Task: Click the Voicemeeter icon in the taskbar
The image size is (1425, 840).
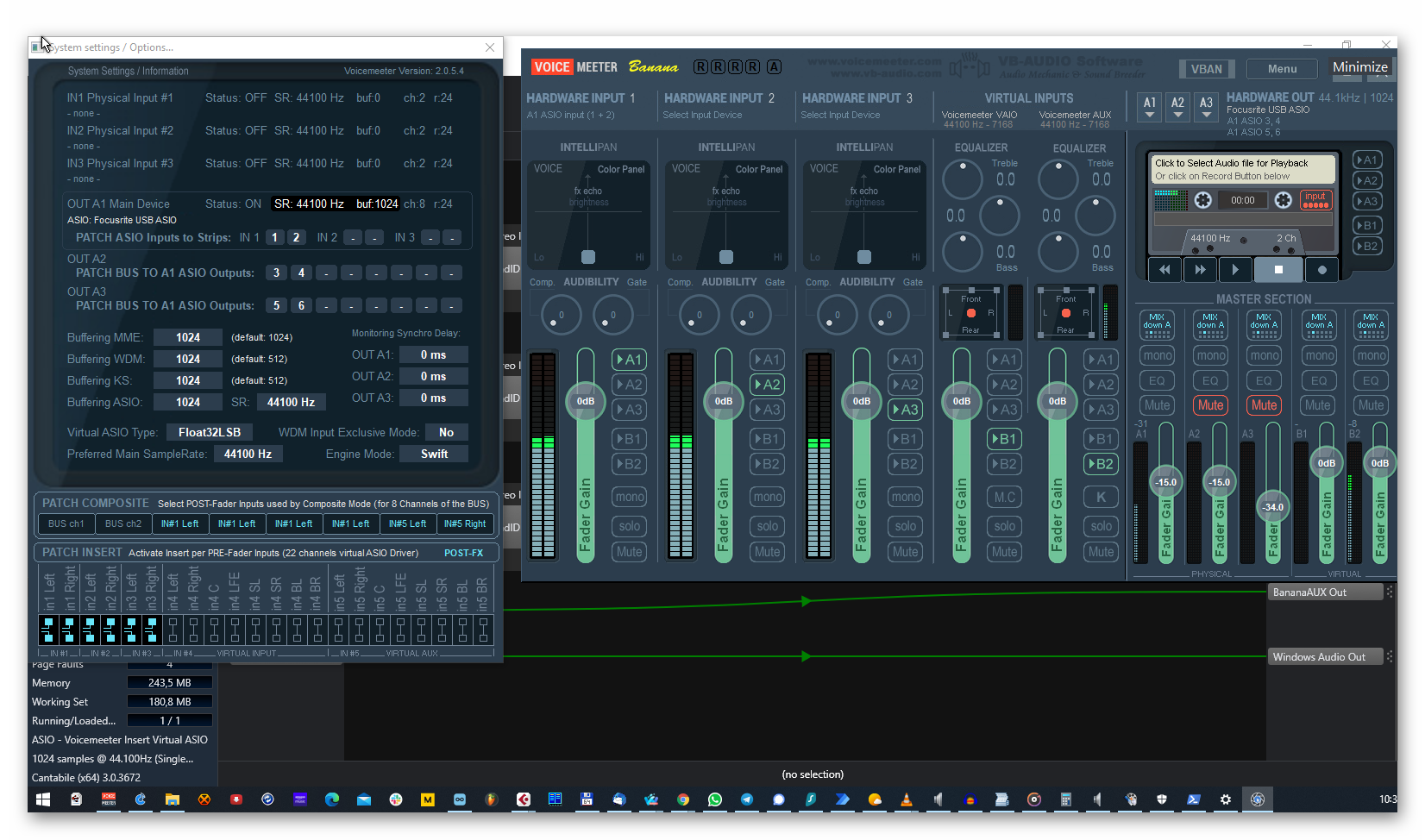Action: coord(109,799)
